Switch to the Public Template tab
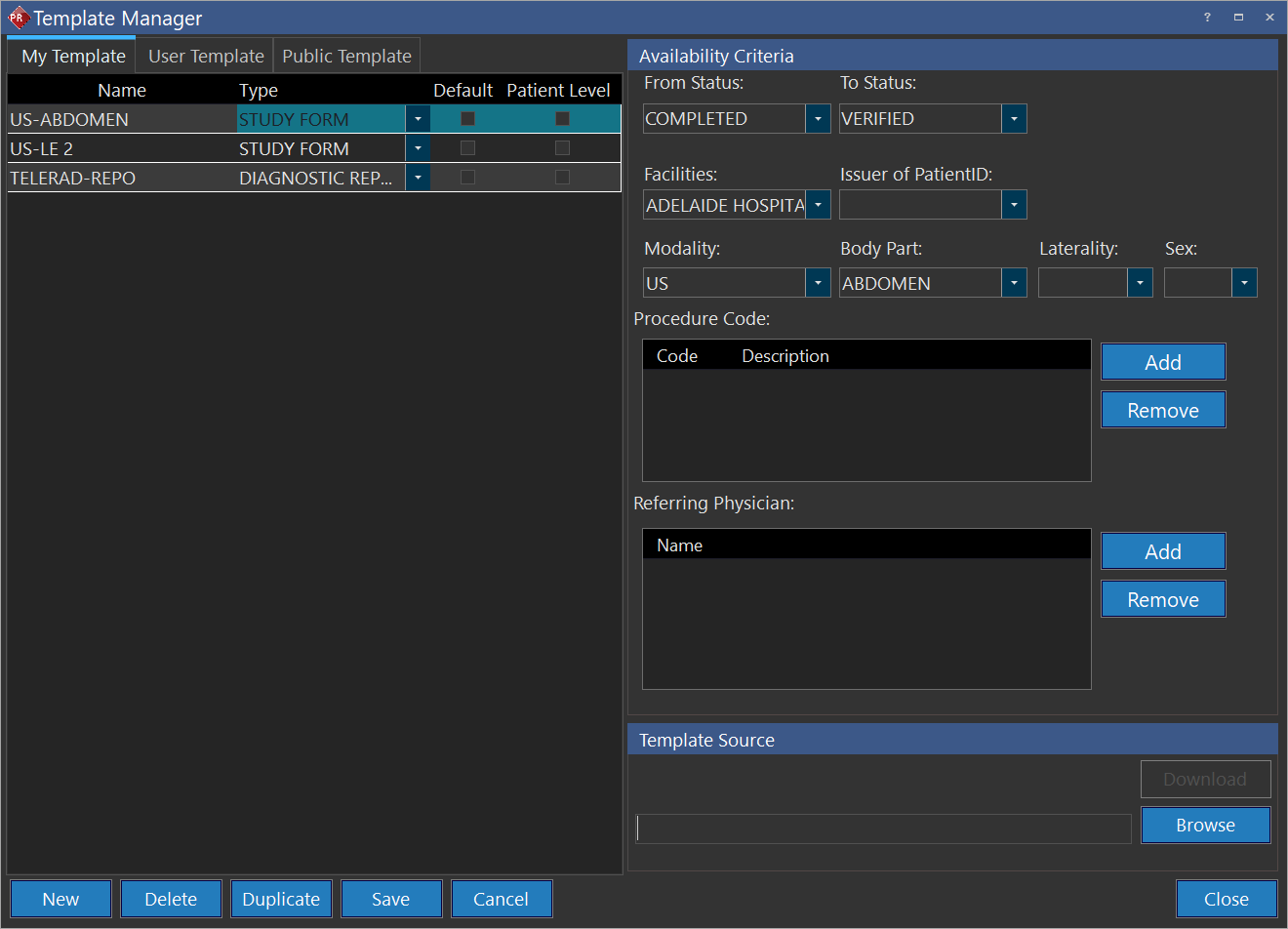The width and height of the screenshot is (1288, 929). point(346,57)
